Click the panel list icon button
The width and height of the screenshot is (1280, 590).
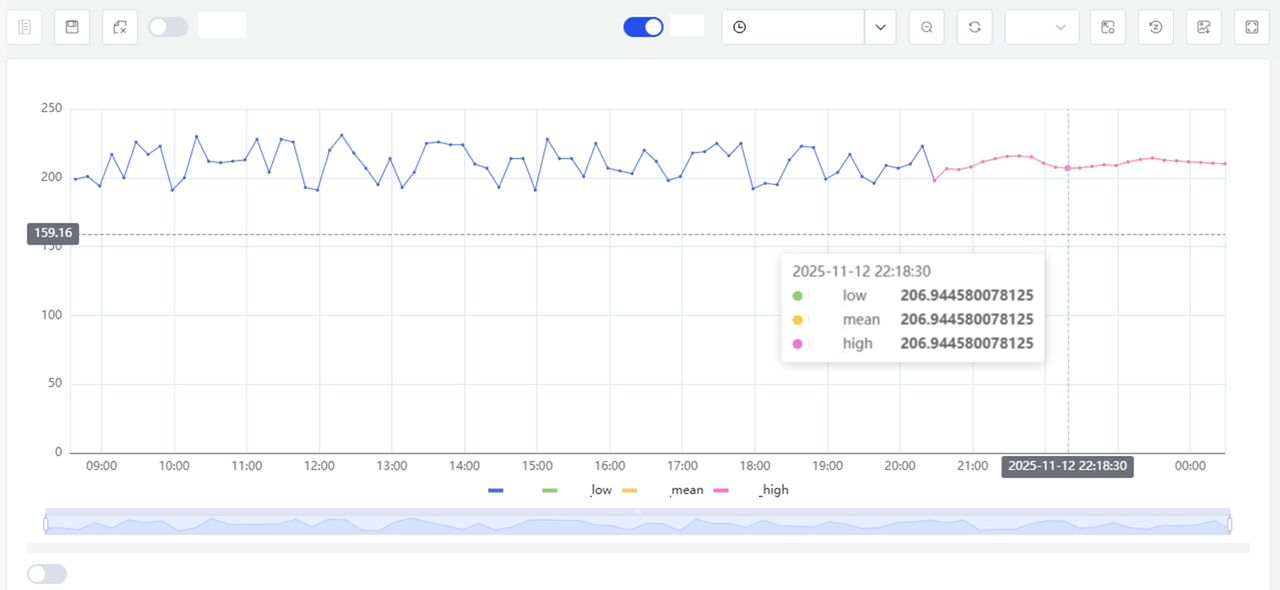click(x=24, y=27)
